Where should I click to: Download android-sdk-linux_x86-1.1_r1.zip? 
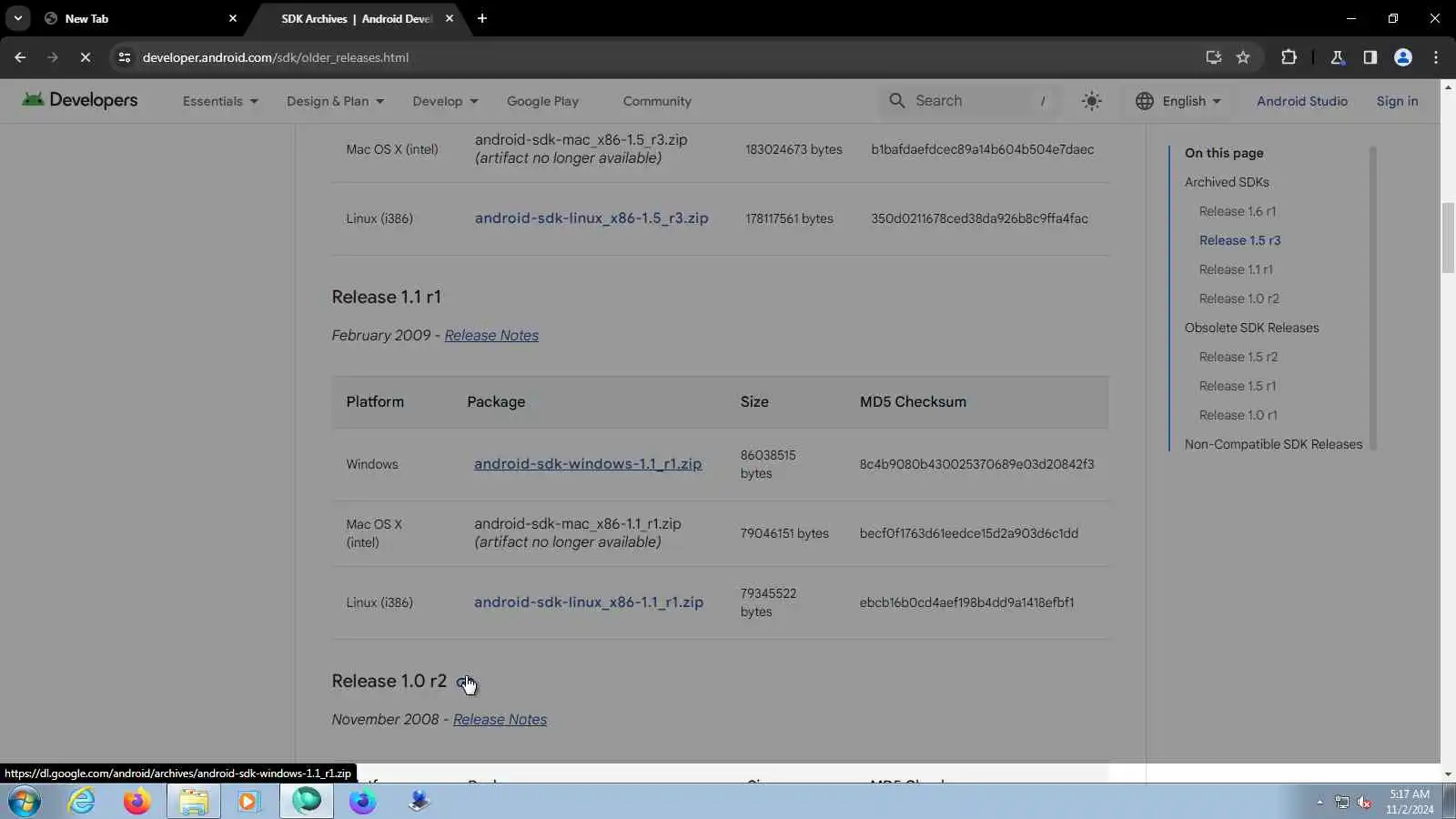[x=589, y=602]
